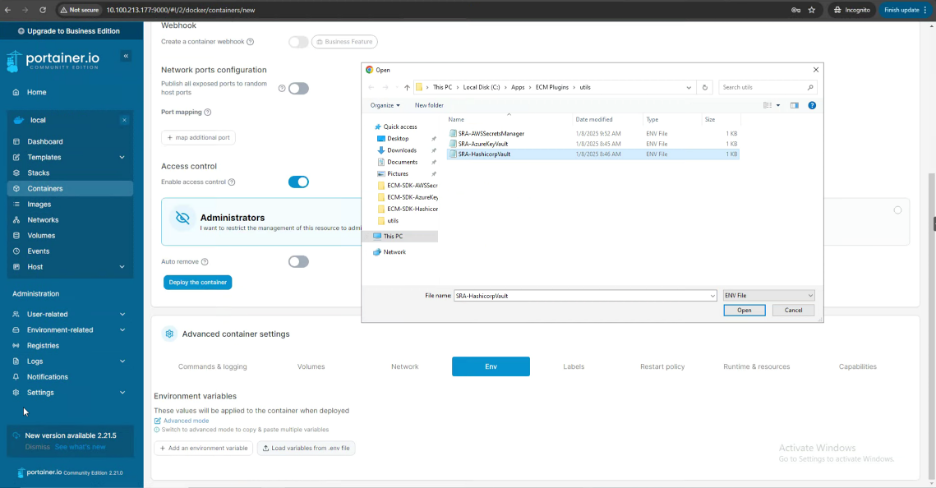This screenshot has height=488, width=936.
Task: Open Networks page in sidebar
Action: 42,220
